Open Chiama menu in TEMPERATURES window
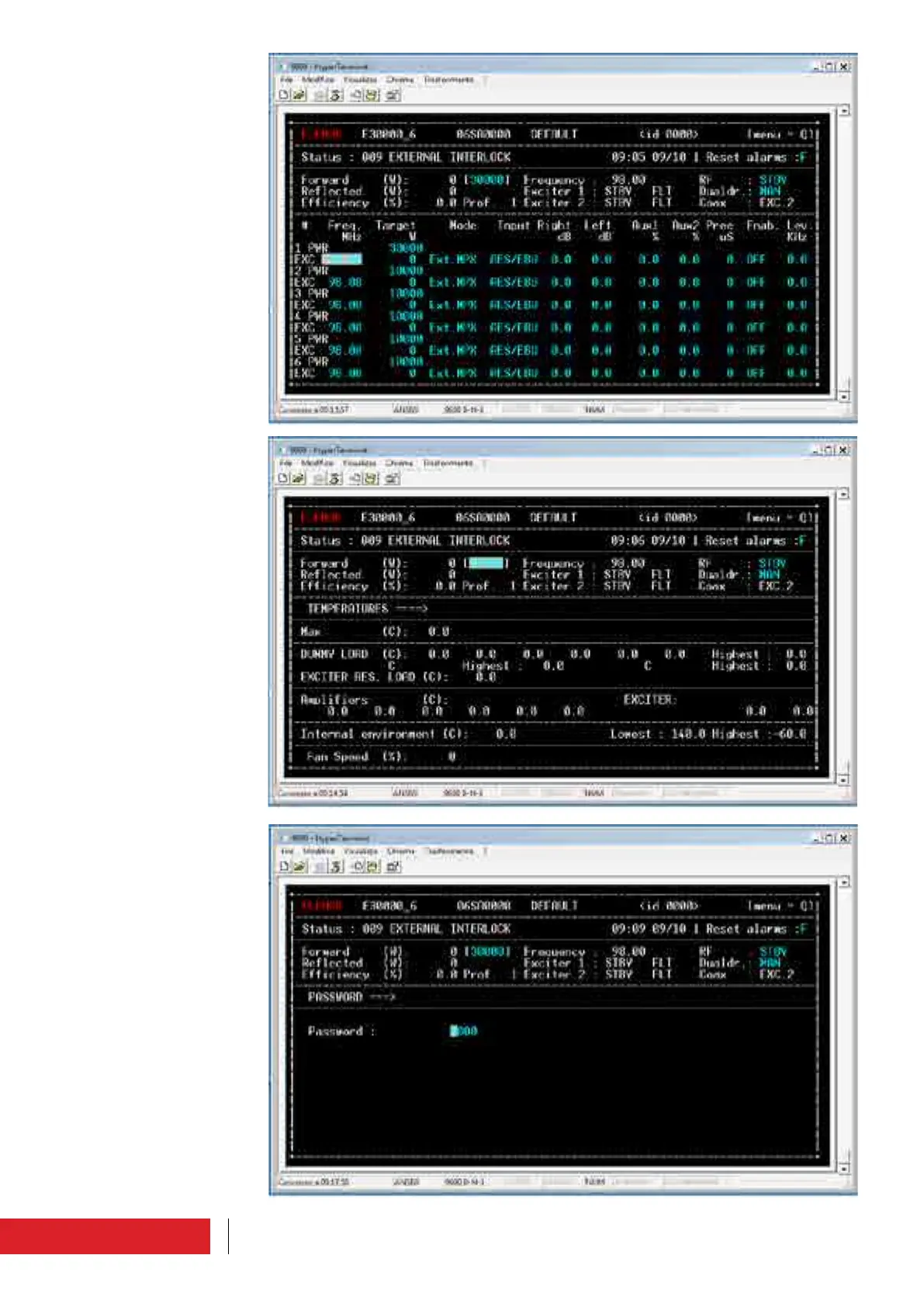Image resolution: width=924 pixels, height=1307 pixels. 400,463
